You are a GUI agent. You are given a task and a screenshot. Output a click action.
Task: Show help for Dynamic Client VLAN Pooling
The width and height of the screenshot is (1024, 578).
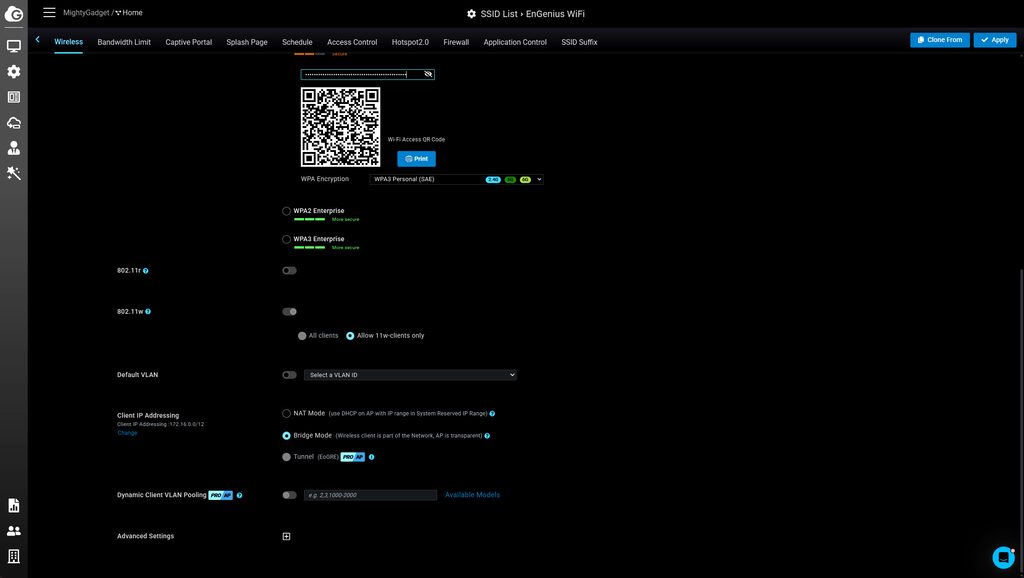click(240, 496)
